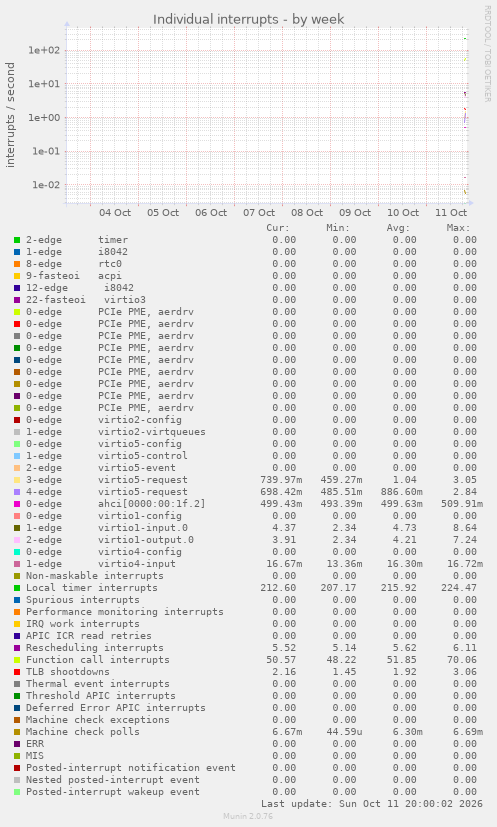Select the 886.60m average value
Image resolution: width=497 pixels, height=827 pixels.
click(402, 492)
